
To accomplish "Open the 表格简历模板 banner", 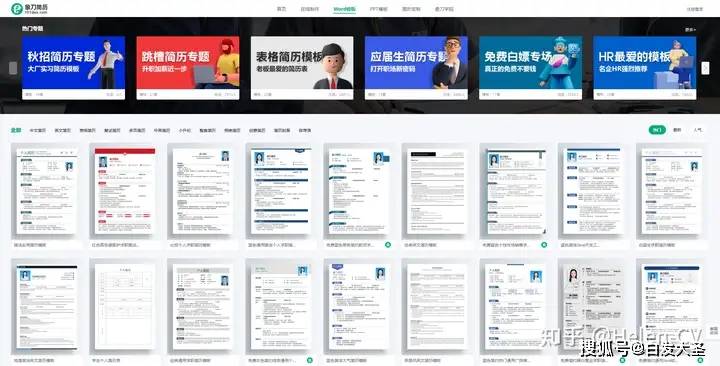I will click(302, 68).
